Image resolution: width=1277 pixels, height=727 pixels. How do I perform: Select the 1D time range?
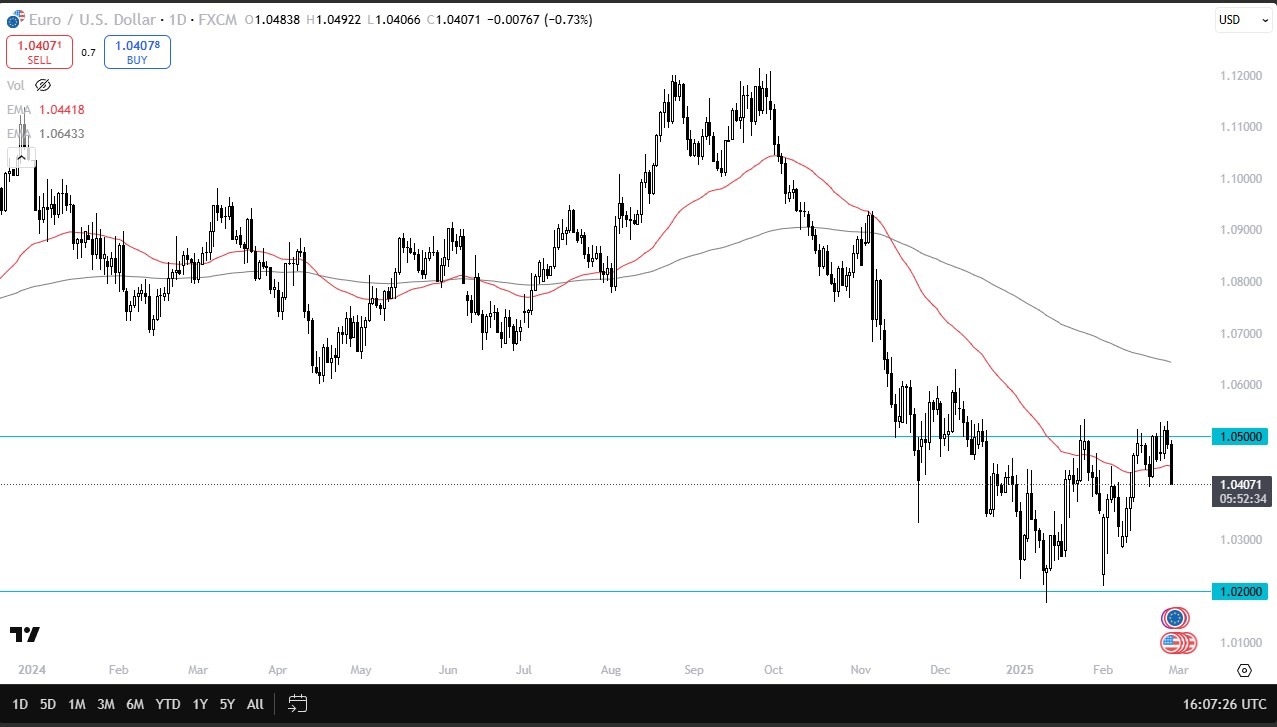pyautogui.click(x=20, y=704)
